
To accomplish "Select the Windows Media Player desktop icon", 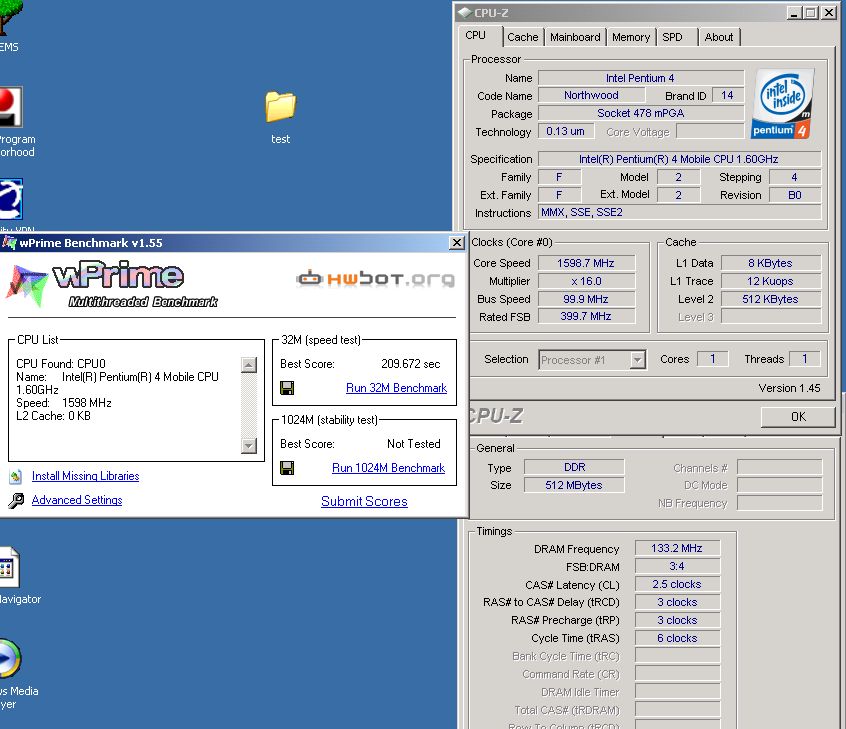I will [10, 658].
